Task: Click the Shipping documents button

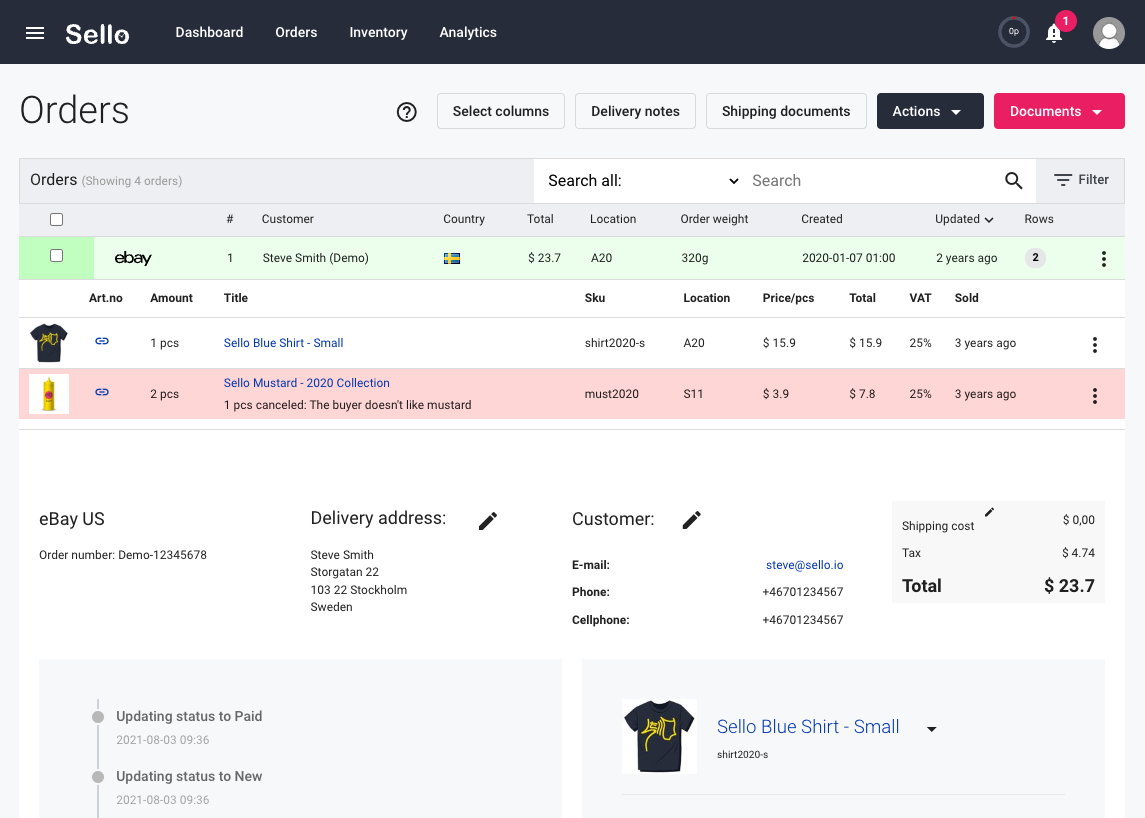Action: coord(786,111)
